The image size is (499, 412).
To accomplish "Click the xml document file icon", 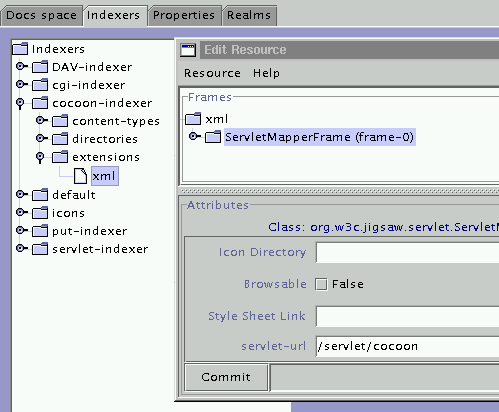I will [x=80, y=176].
